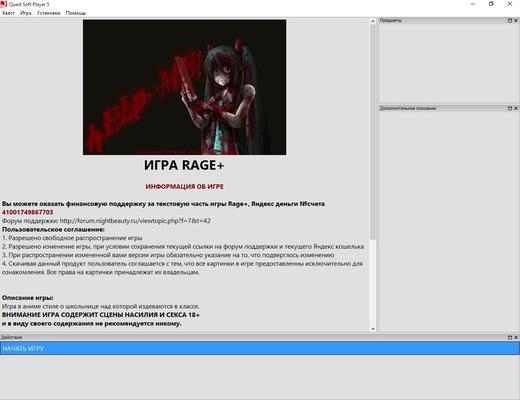The height and width of the screenshot is (400, 520).
Task: Minimize the Quest Soft Player window
Action: point(473,4)
